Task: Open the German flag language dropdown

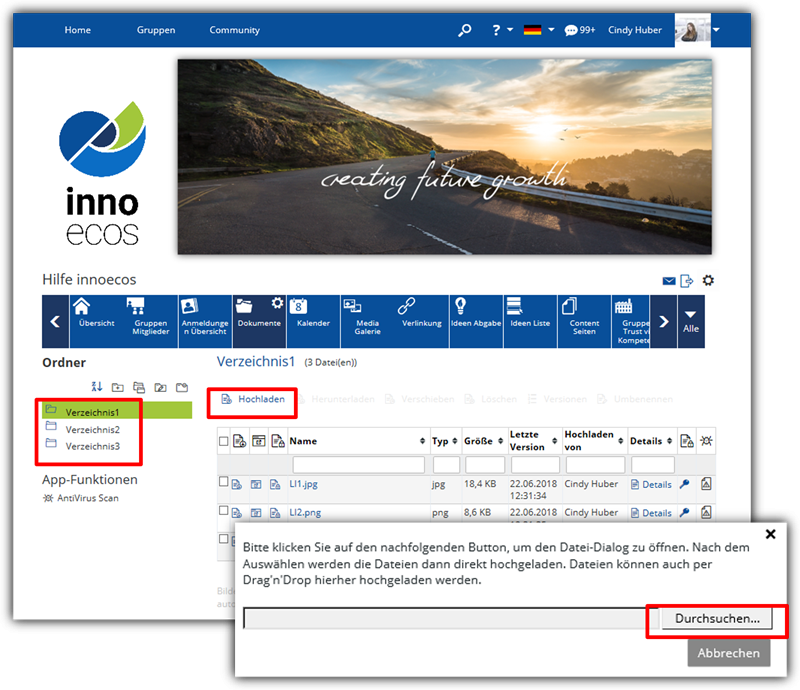Action: [538, 30]
